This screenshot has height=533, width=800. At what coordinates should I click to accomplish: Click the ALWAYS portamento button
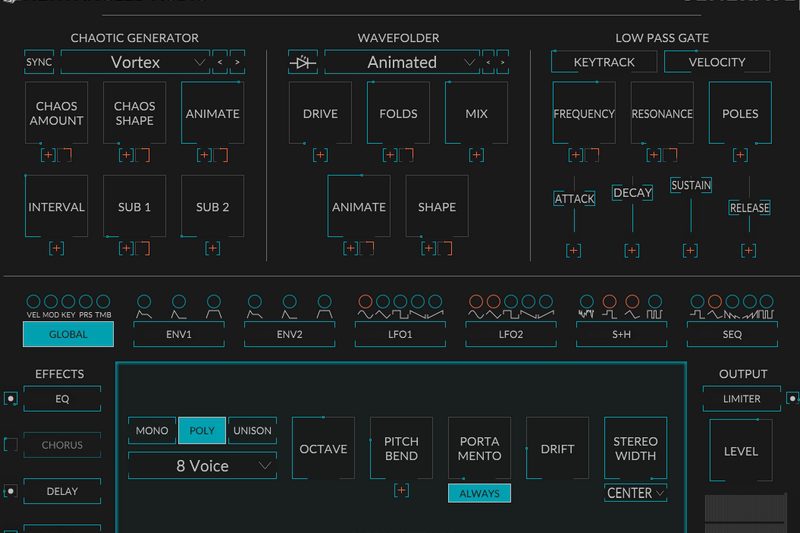coord(480,493)
